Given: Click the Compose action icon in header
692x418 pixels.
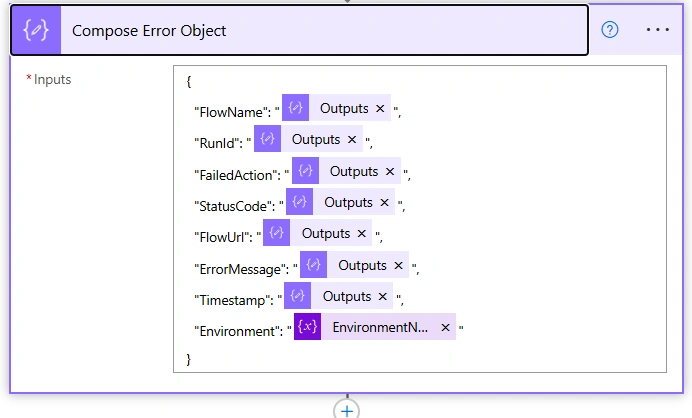Looking at the screenshot, I should click(x=36, y=30).
